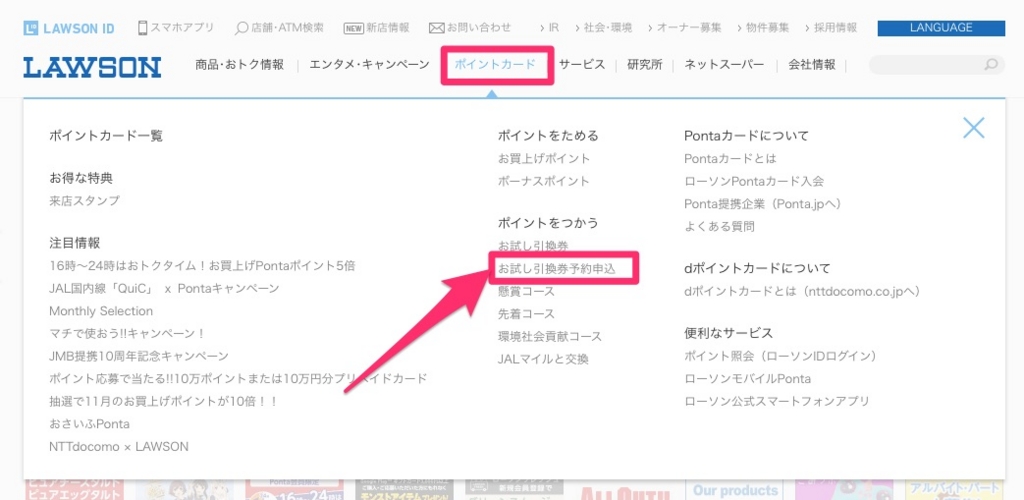Click the Pontaカードについて heading
The image size is (1024, 500).
[746, 136]
